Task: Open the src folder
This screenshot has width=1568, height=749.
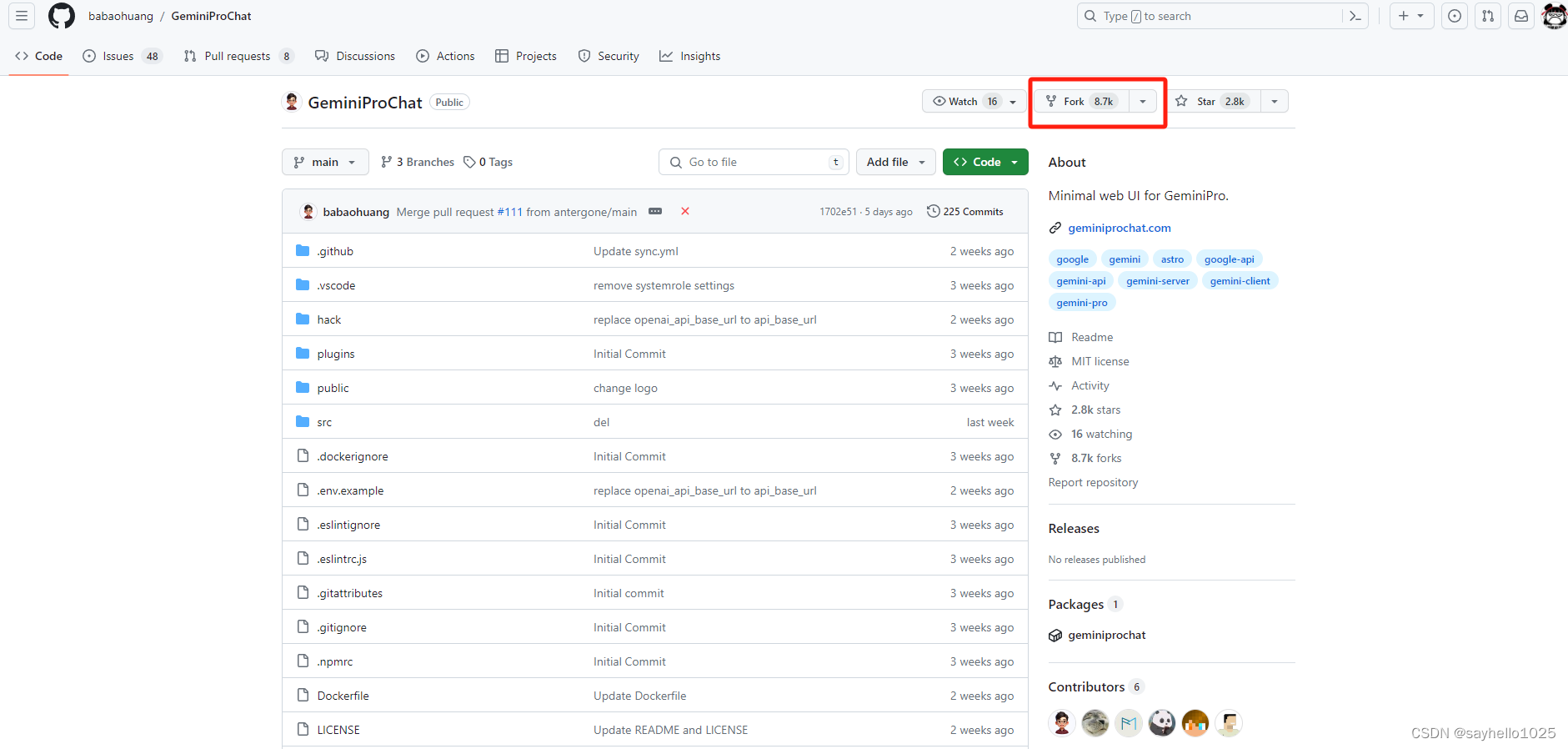Action: click(x=324, y=422)
